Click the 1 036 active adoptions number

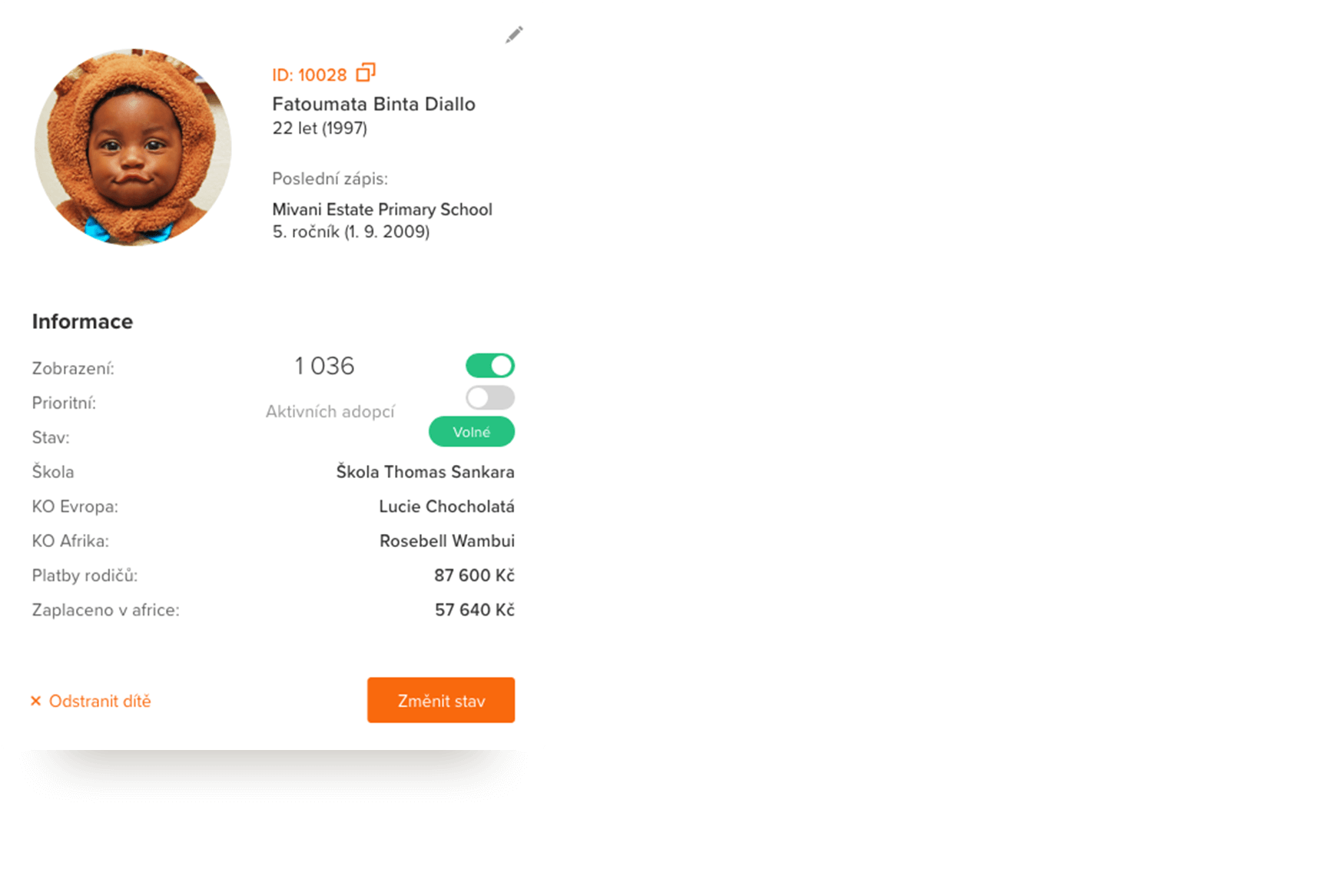click(x=324, y=366)
